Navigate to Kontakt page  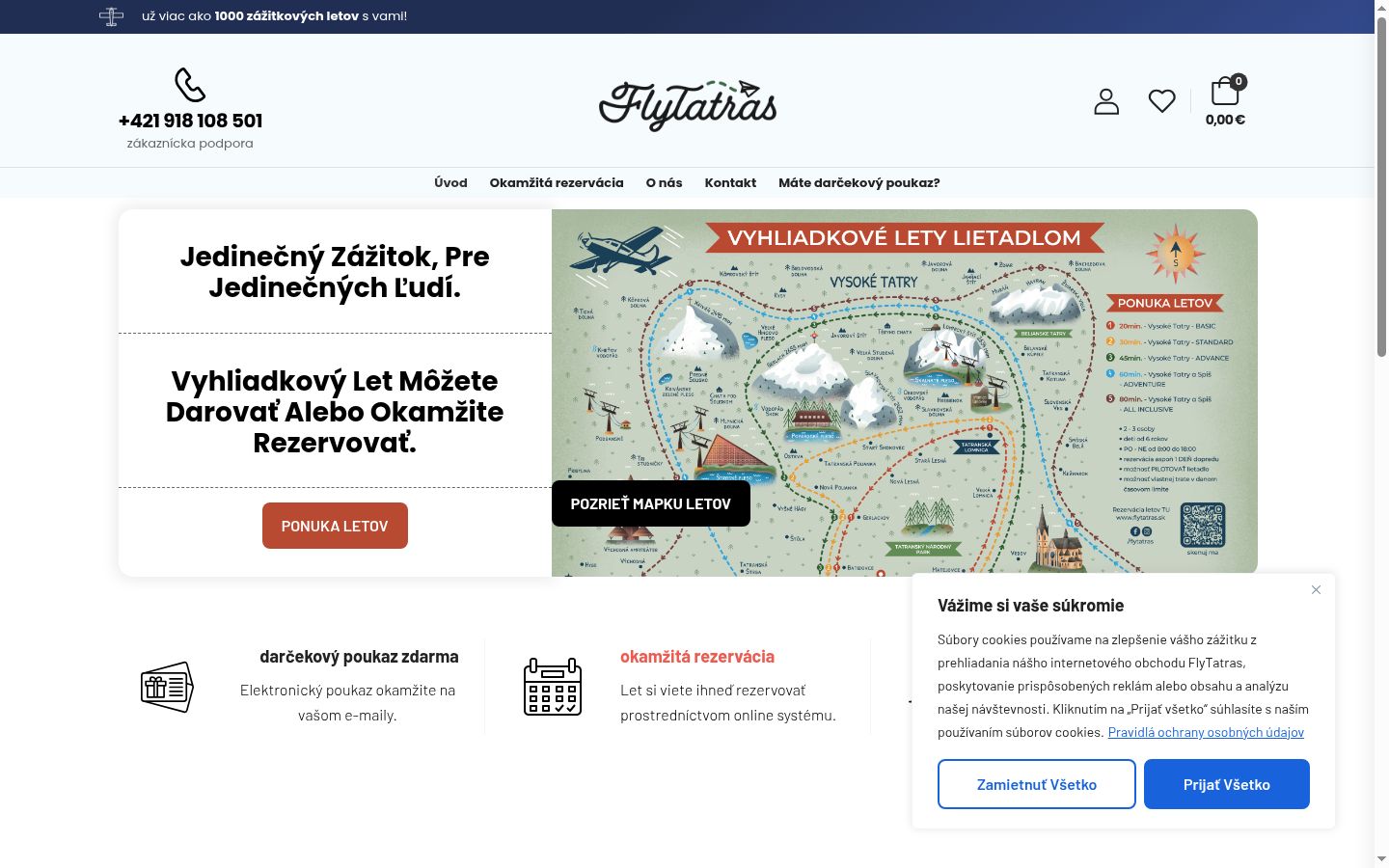coord(730,182)
